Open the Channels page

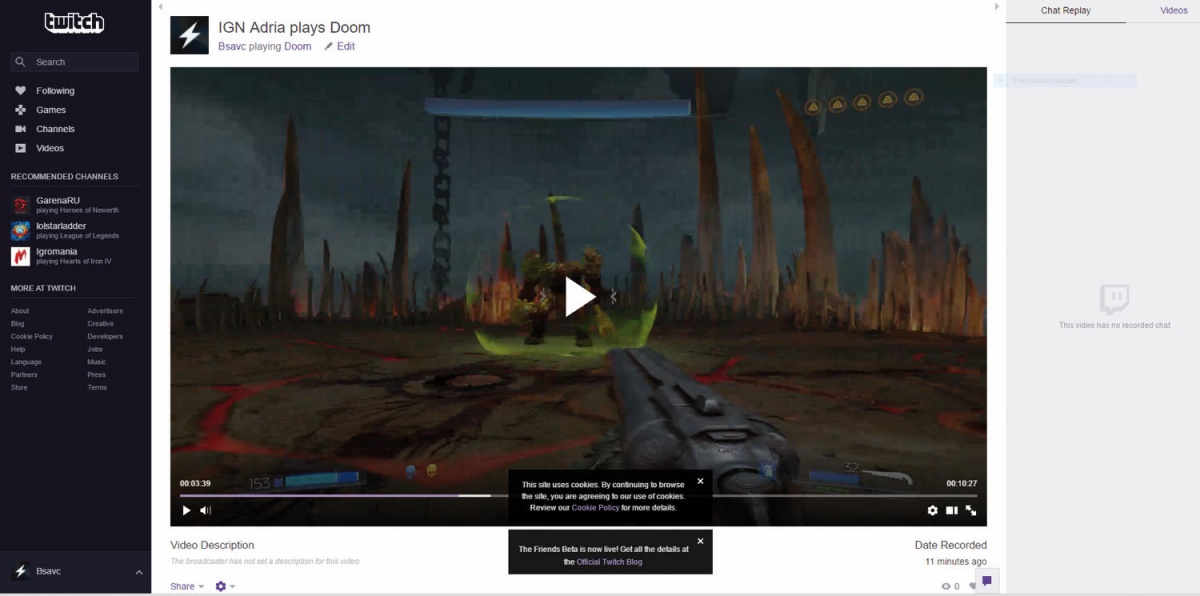[x=55, y=129]
